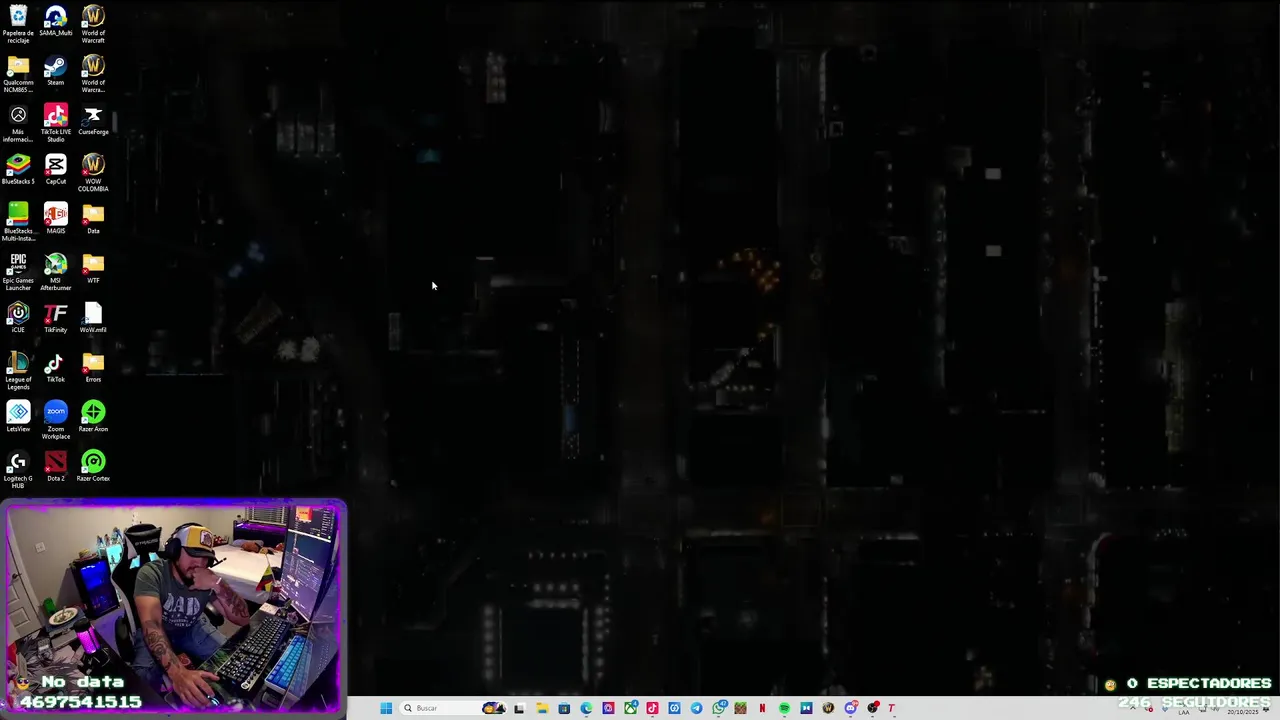Open the Minecraft icon in the taskbar

click(x=740, y=708)
